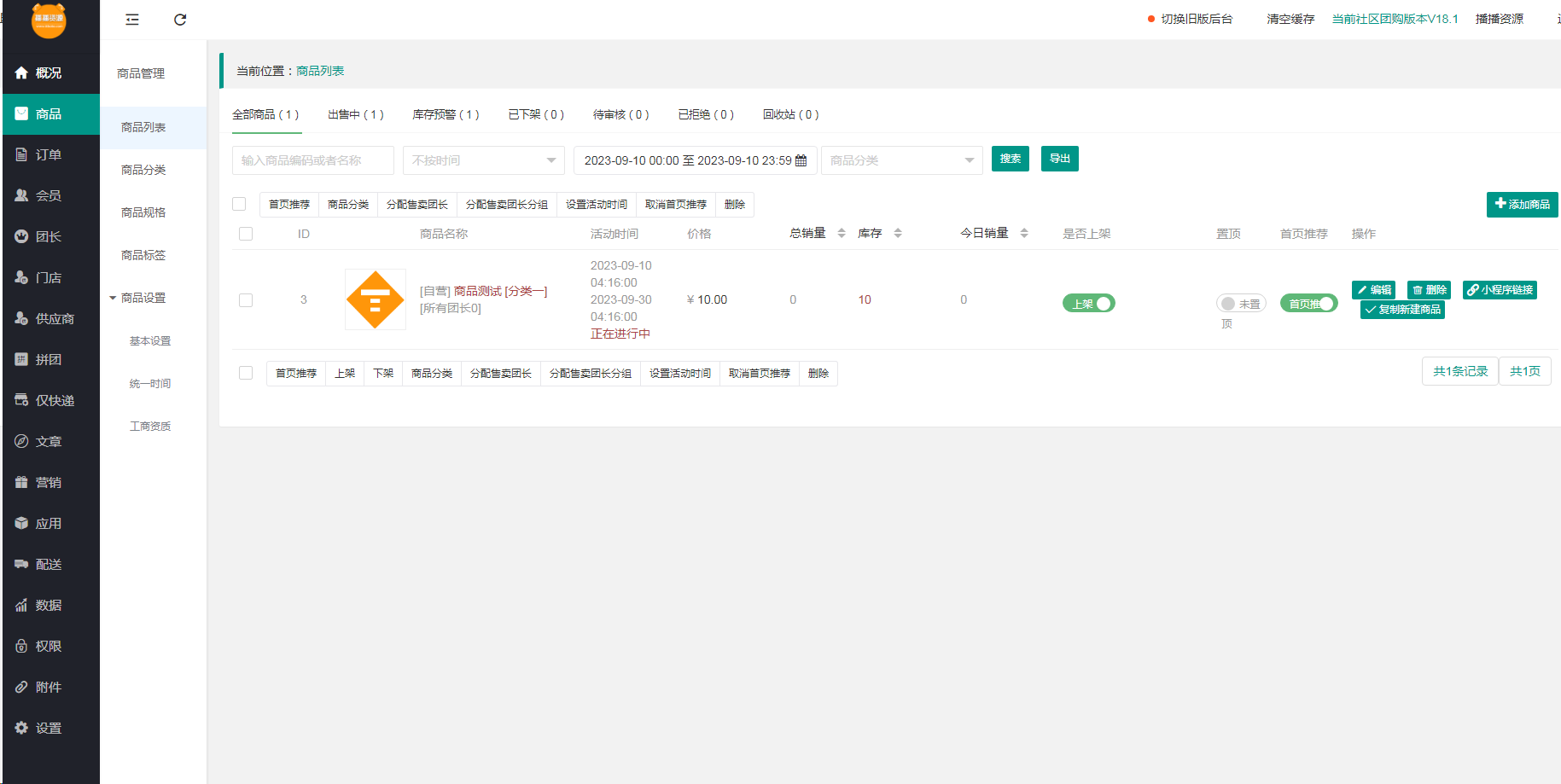Open 团长 section in sidebar
Image resolution: width=1561 pixels, height=784 pixels.
coord(50,237)
